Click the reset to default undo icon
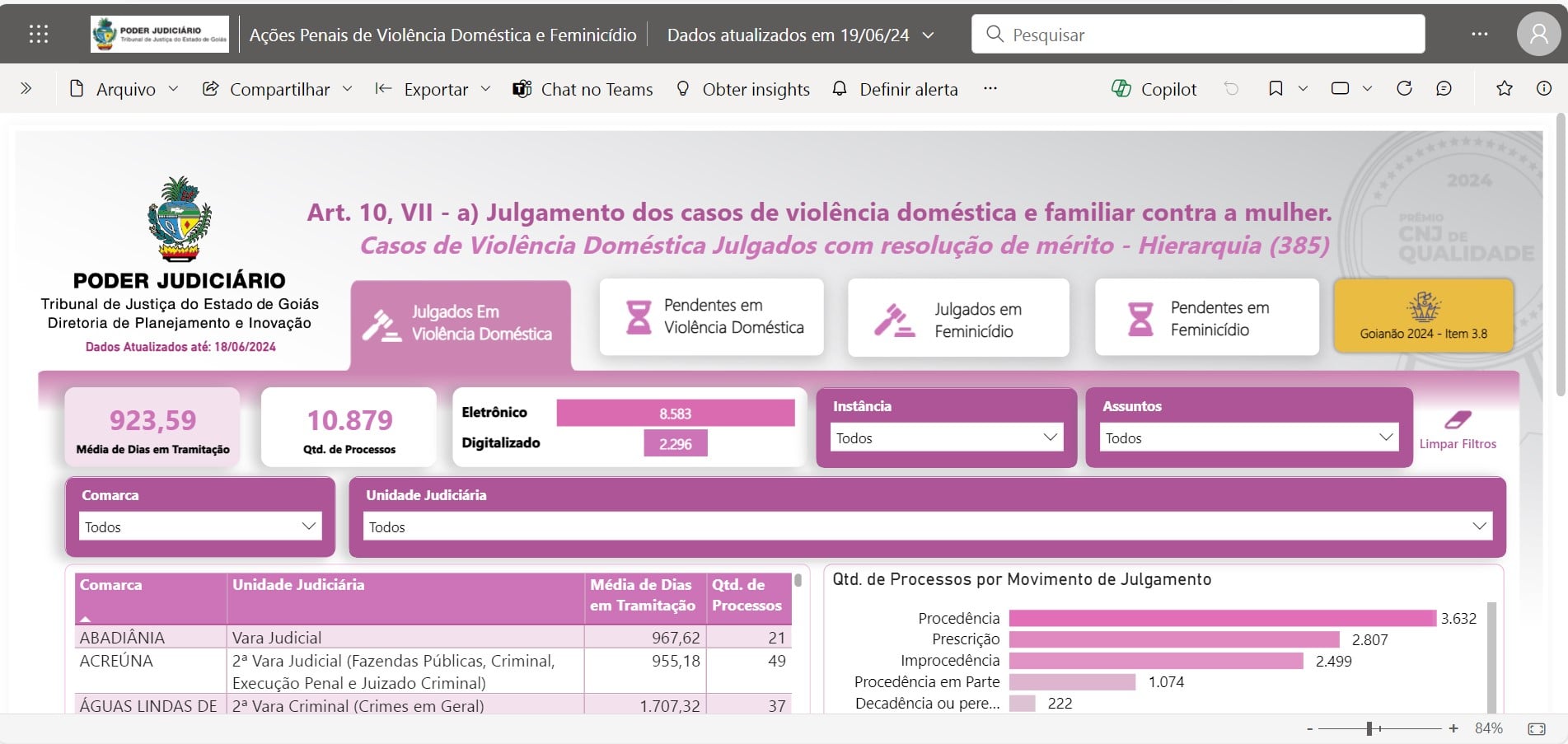Image resolution: width=1568 pixels, height=744 pixels. pos(1231,88)
